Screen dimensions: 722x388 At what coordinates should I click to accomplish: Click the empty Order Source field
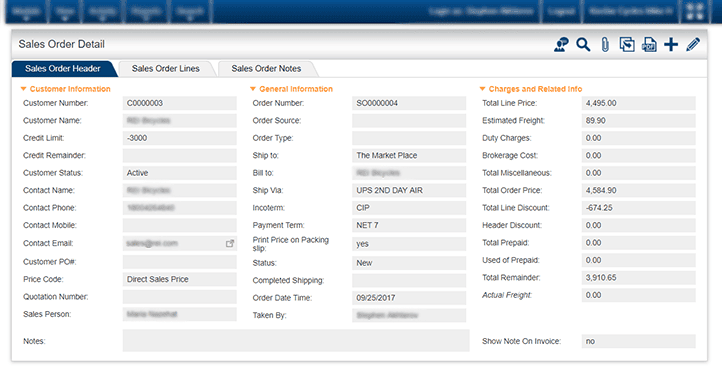tap(409, 121)
